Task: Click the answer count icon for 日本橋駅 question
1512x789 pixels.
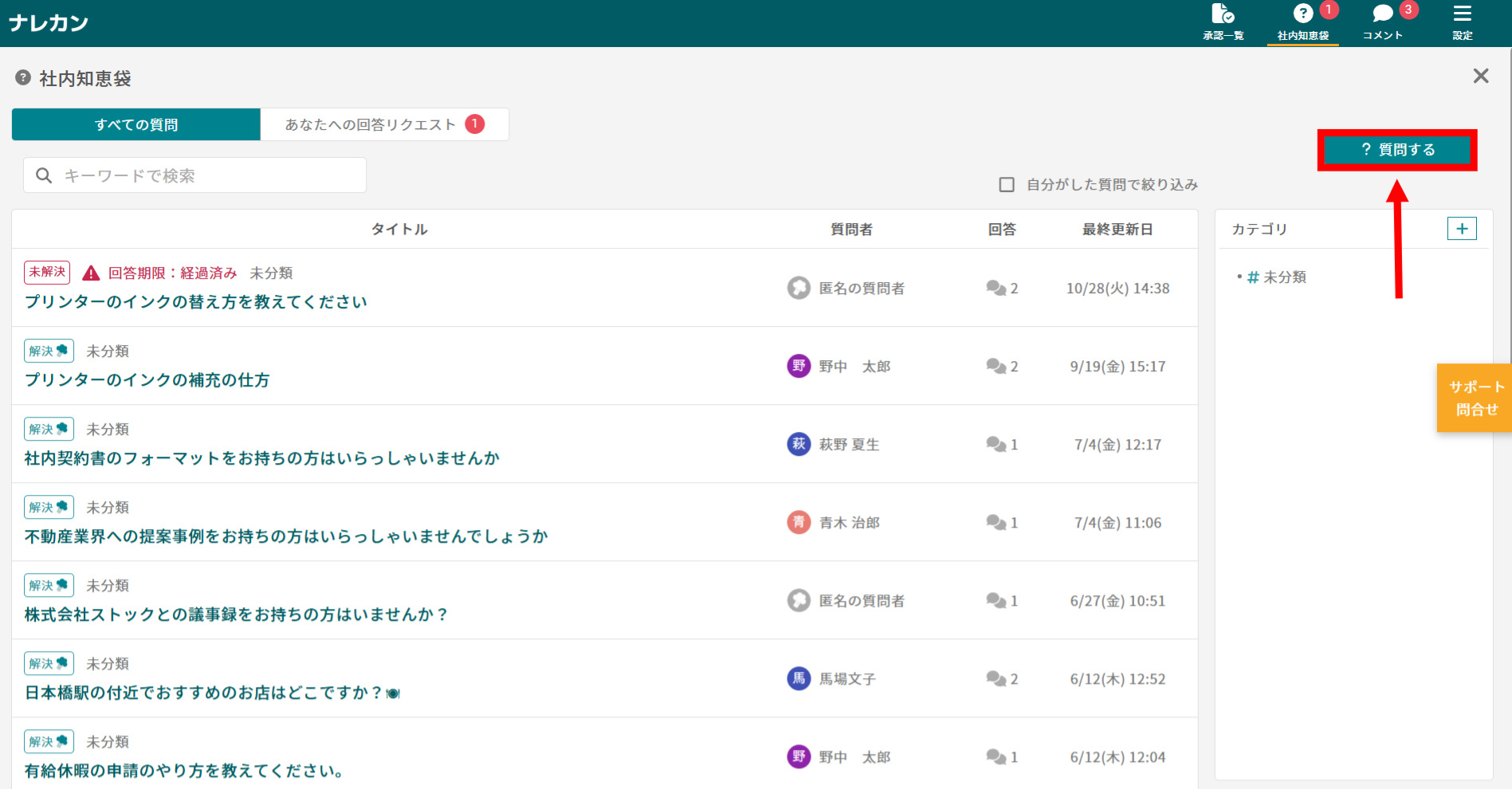Action: [996, 678]
